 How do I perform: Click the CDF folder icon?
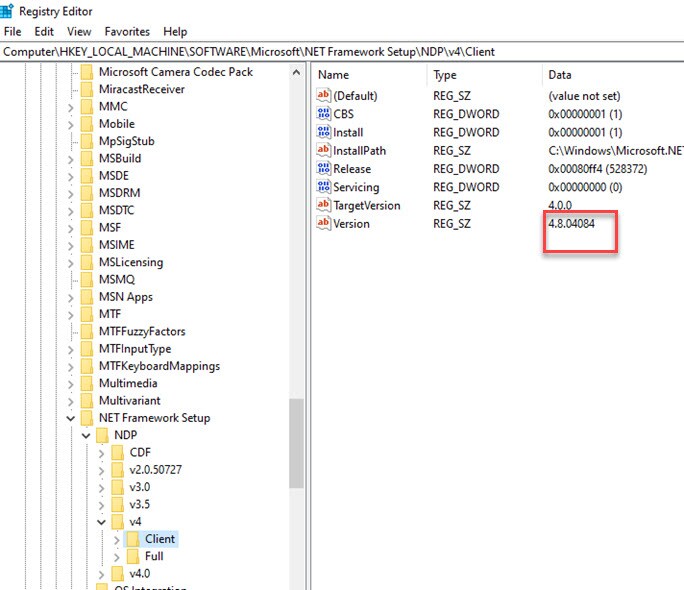click(x=117, y=452)
